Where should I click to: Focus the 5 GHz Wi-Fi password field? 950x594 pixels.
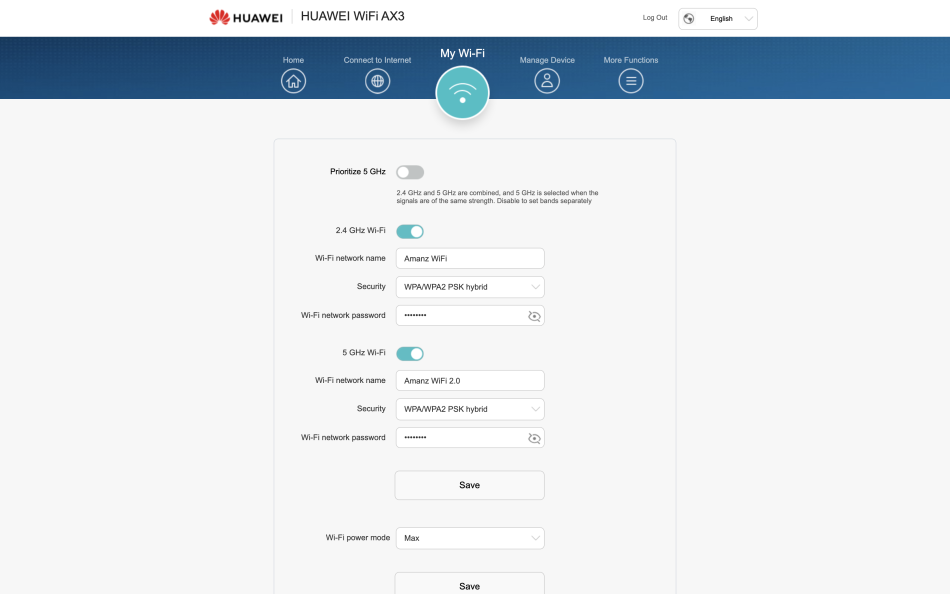point(470,438)
